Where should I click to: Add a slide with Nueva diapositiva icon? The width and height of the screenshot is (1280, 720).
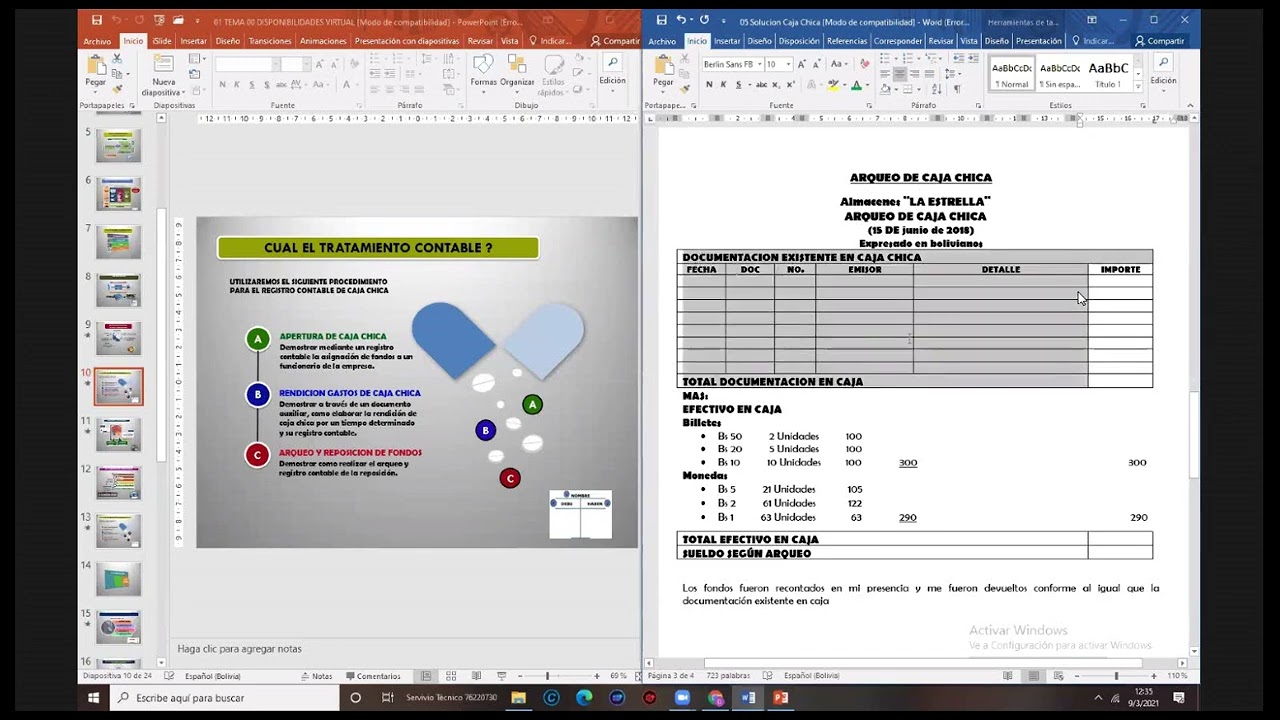point(163,63)
